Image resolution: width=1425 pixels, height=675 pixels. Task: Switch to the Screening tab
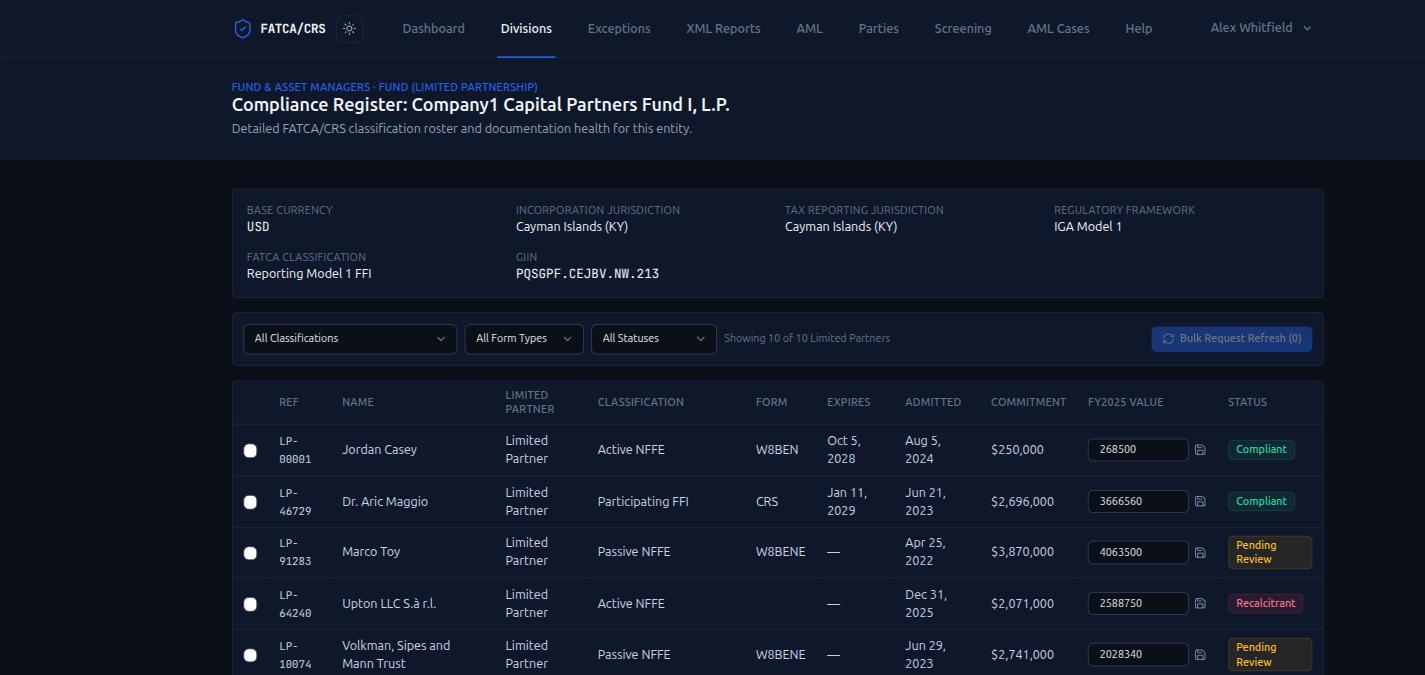[963, 29]
